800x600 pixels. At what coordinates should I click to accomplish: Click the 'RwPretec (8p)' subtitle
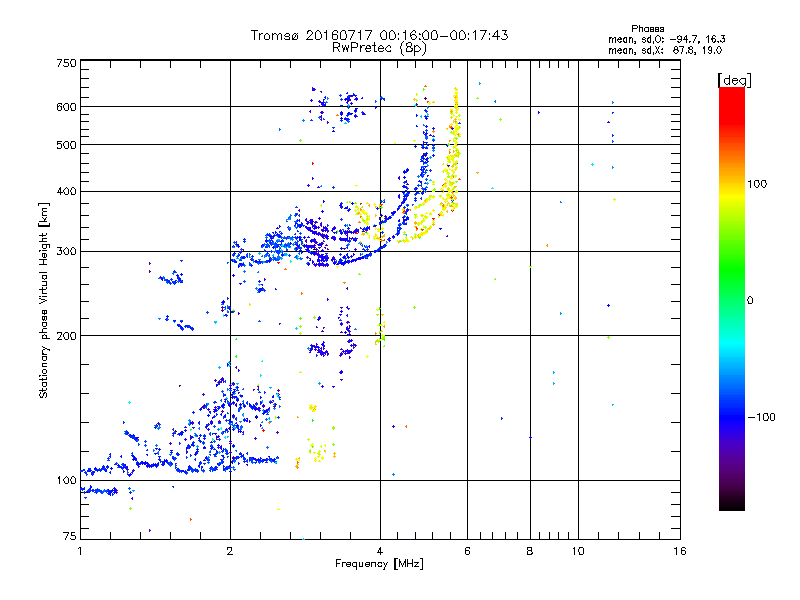(x=379, y=48)
